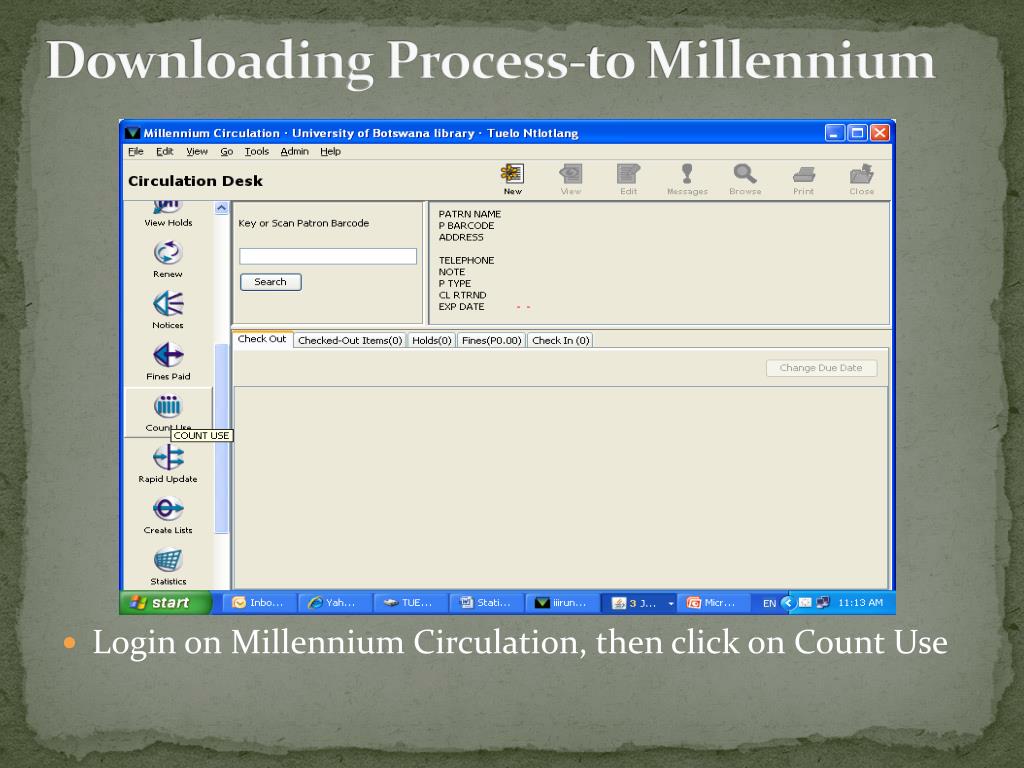
Task: Open View Holds in the sidebar
Action: (168, 215)
